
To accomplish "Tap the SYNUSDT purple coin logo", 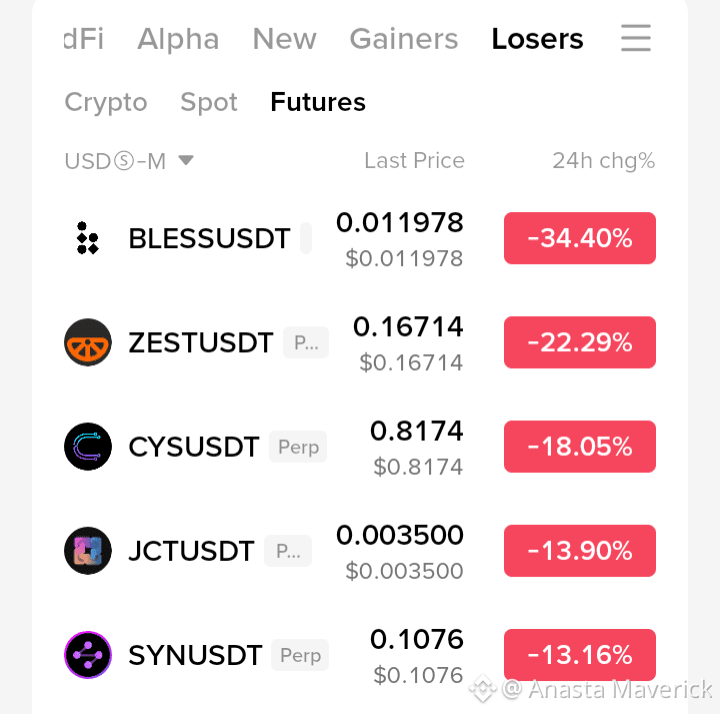I will point(88,655).
